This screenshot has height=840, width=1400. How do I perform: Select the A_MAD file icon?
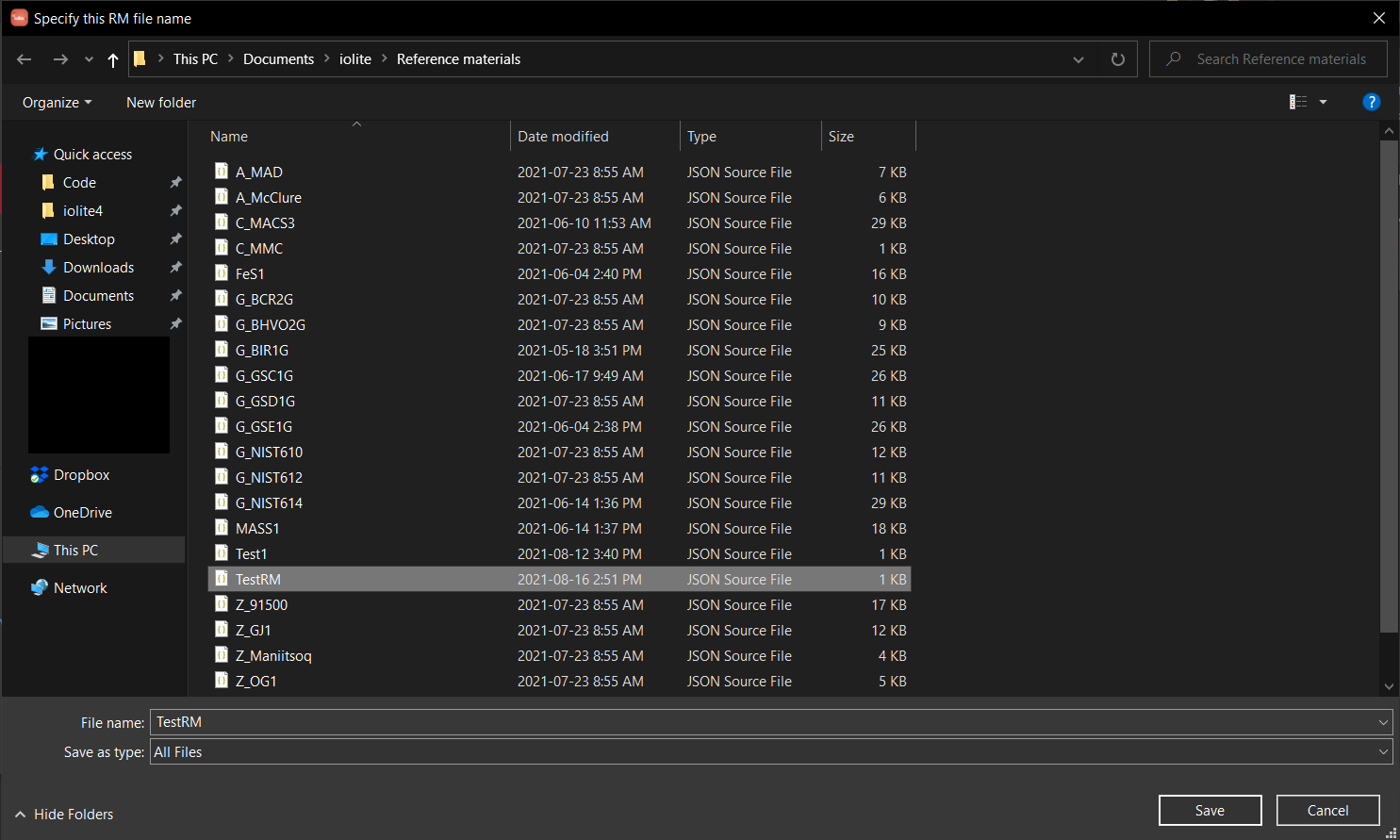coord(222,171)
